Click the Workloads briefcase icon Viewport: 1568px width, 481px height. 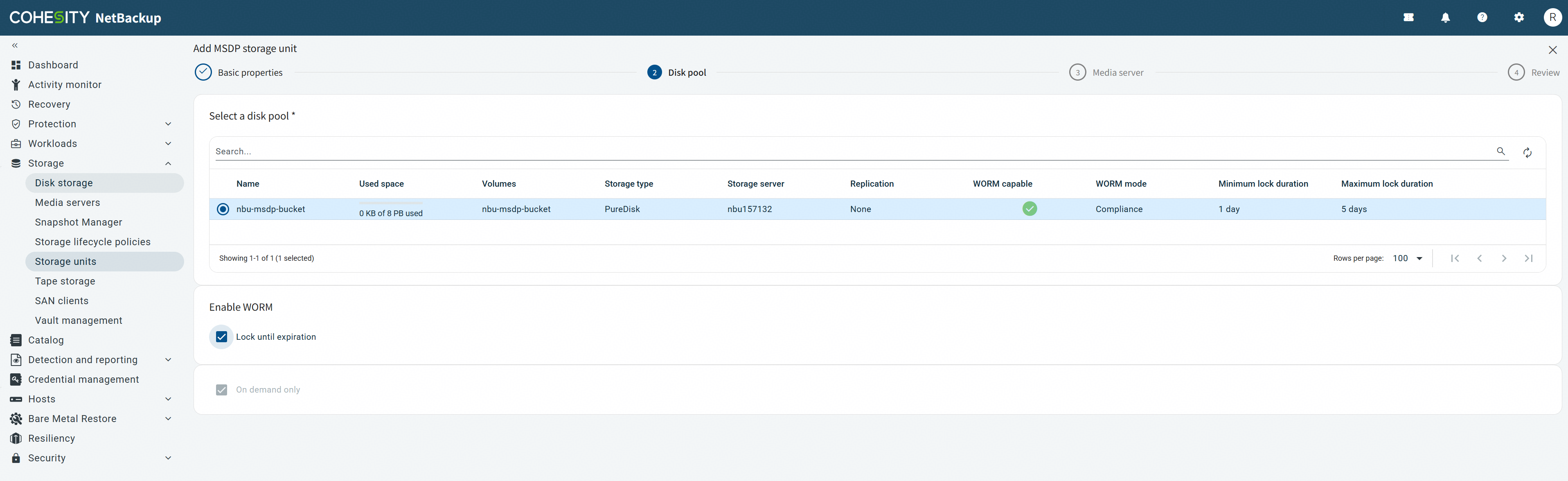(x=16, y=144)
